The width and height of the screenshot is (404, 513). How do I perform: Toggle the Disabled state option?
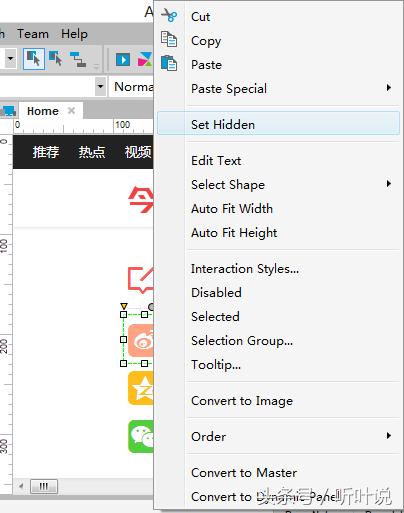[x=216, y=293]
